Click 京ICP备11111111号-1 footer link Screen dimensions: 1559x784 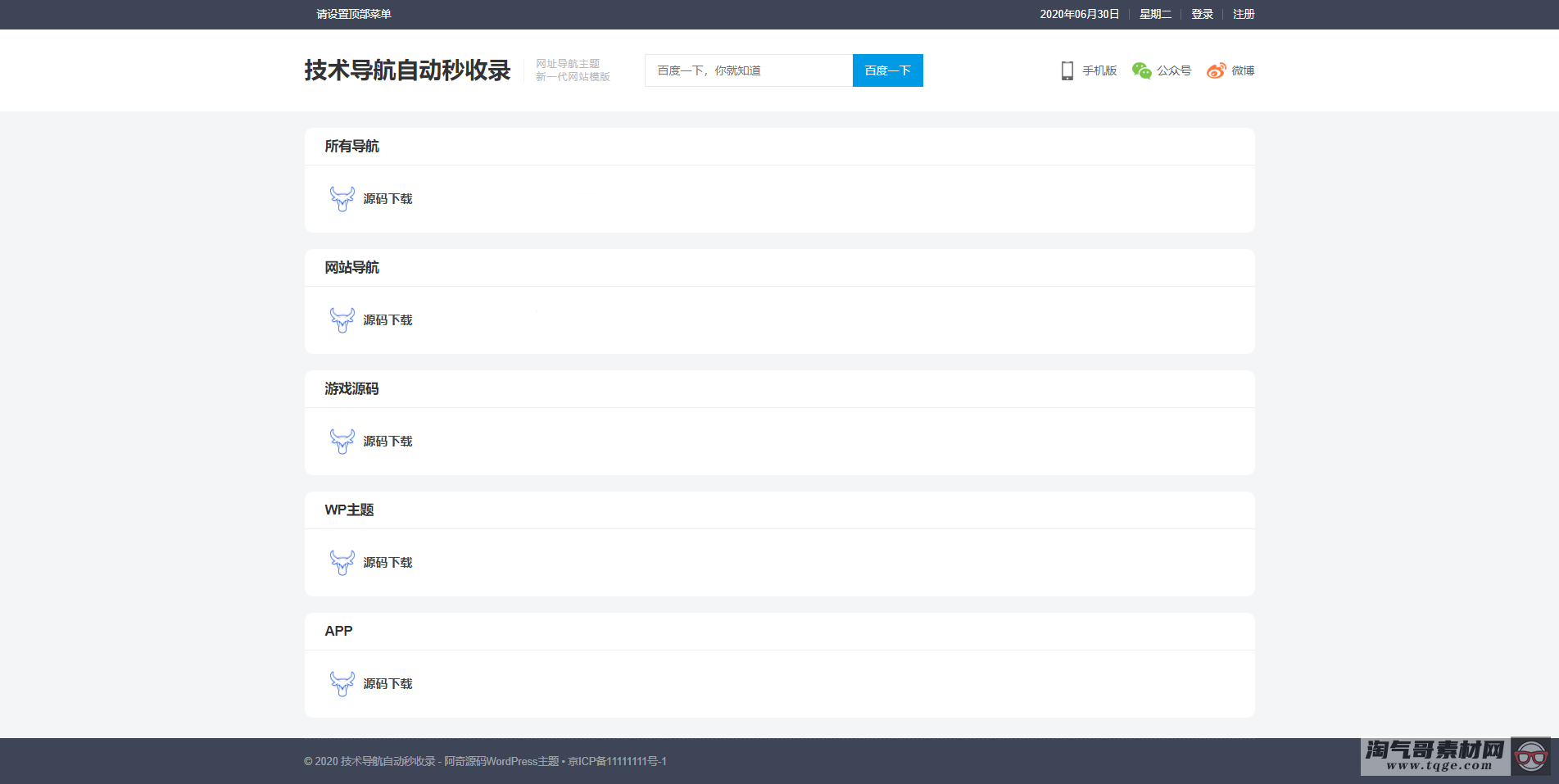[x=618, y=761]
